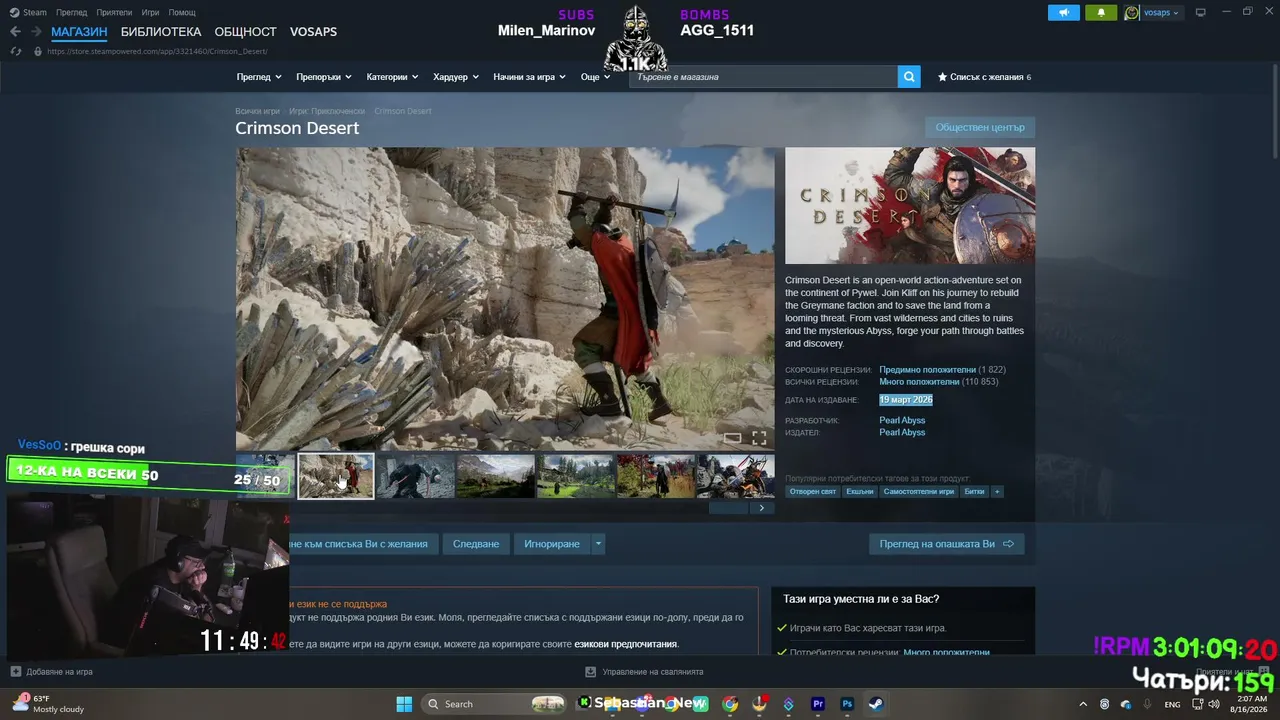This screenshot has height=720, width=1280.
Task: Click the Crimson Desert header capsule image
Action: [x=910, y=206]
